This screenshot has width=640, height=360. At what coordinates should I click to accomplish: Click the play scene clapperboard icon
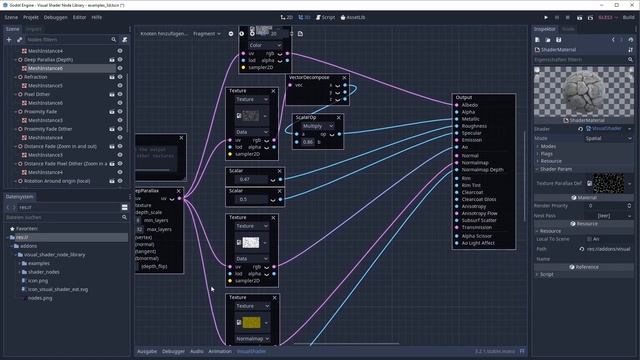pyautogui.click(x=579, y=18)
